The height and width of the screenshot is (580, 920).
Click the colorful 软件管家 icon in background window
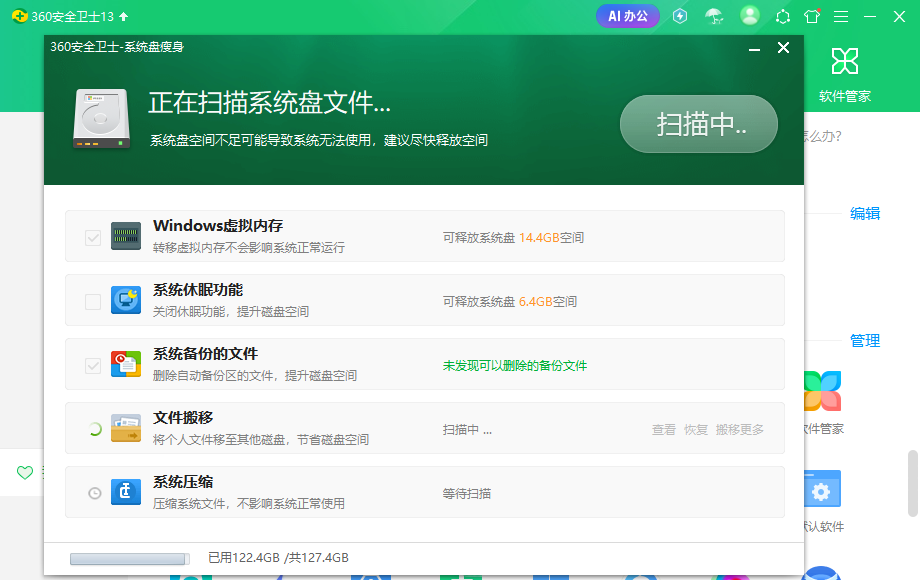tap(823, 391)
